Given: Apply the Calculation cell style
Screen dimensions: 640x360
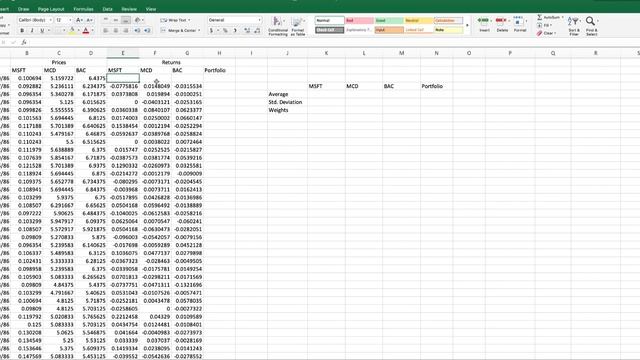Looking at the screenshot, I should [449, 20].
